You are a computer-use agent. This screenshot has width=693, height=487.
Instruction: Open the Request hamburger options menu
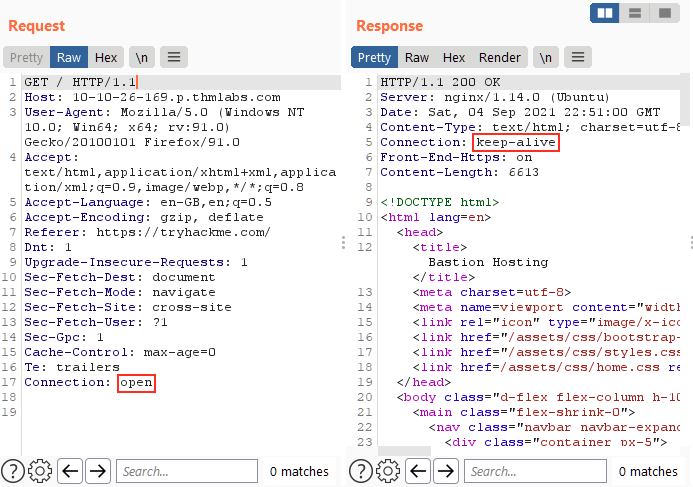(174, 57)
